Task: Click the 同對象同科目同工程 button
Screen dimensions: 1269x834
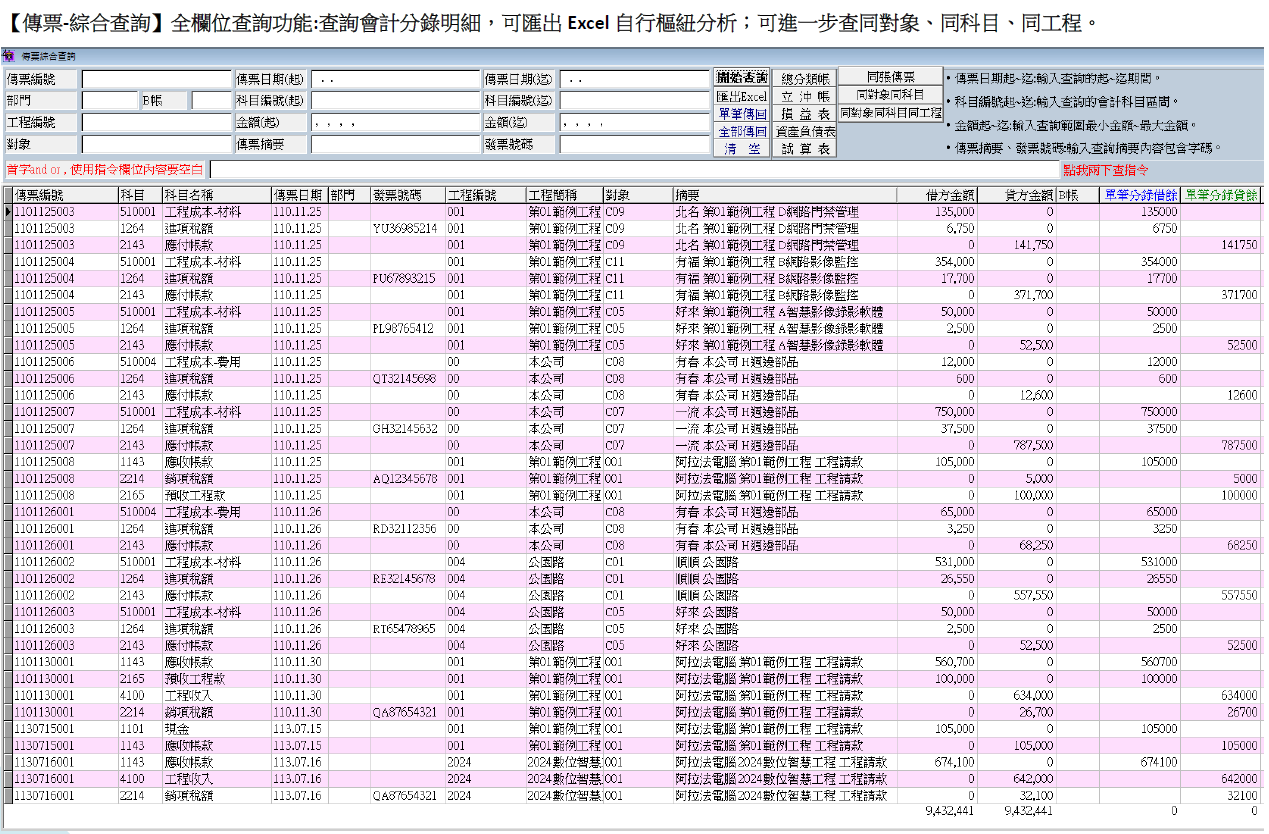Action: (x=891, y=113)
